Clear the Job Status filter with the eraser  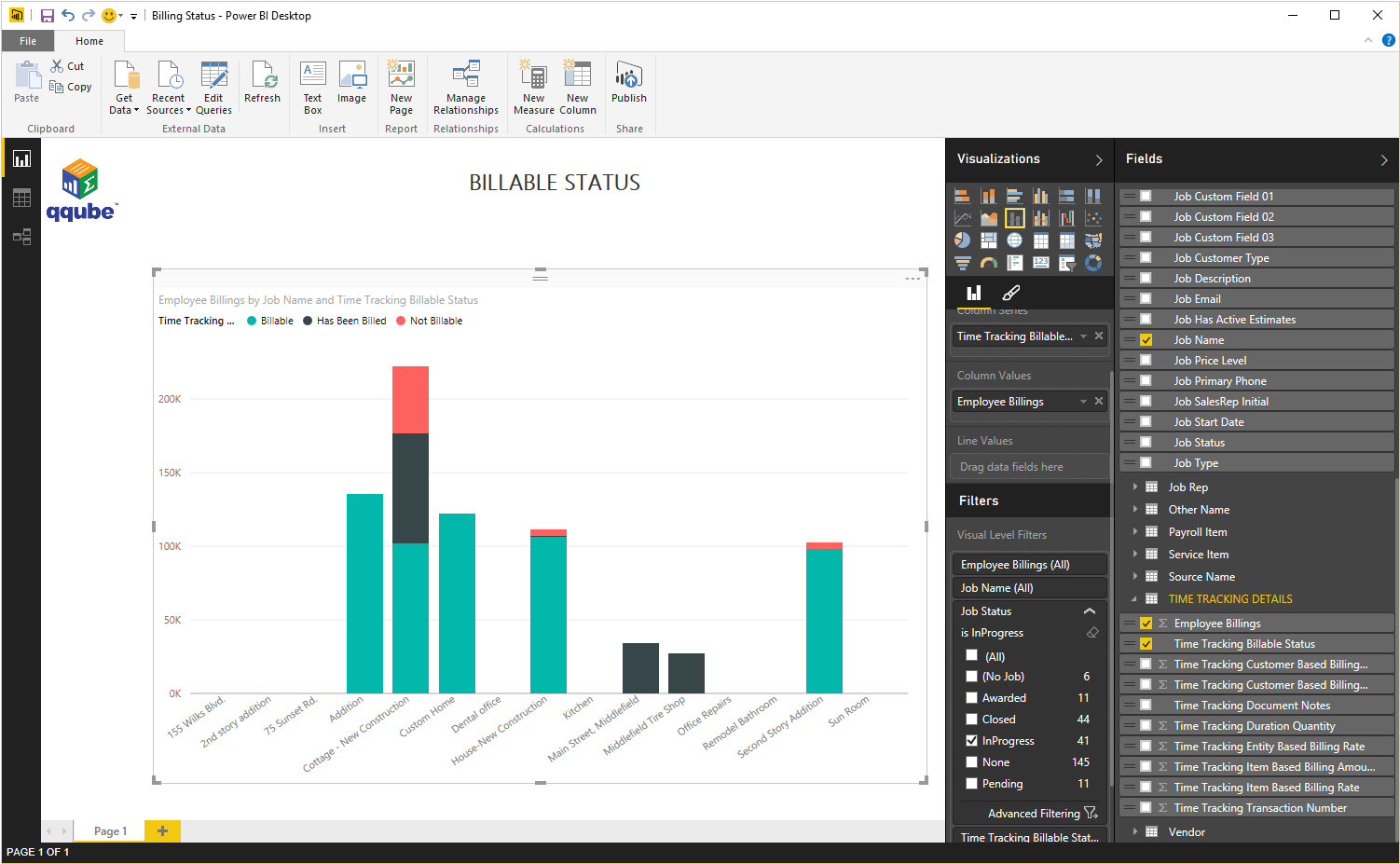[x=1092, y=633]
